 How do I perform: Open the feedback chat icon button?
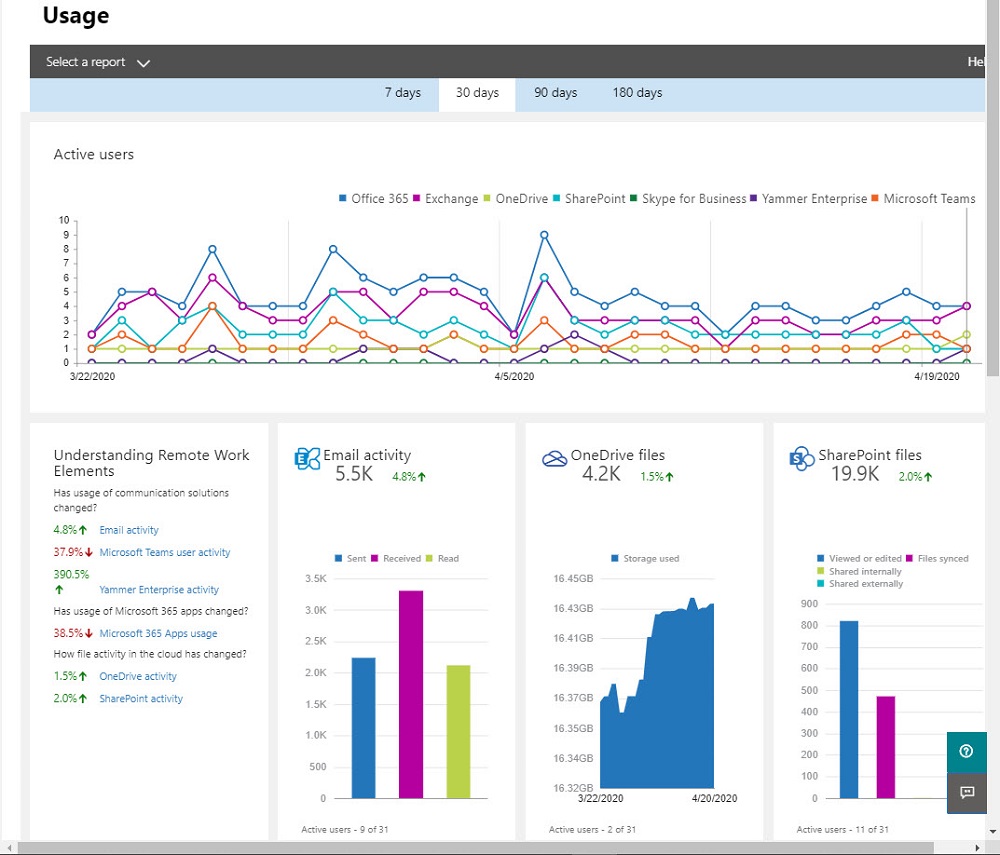tap(966, 793)
